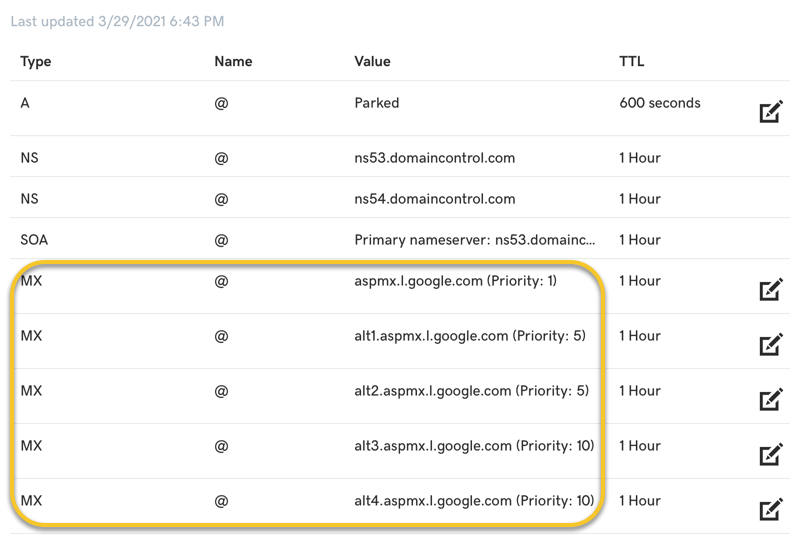Image resolution: width=803 pixels, height=548 pixels.
Task: Click the A record type cell
Action: pos(25,102)
